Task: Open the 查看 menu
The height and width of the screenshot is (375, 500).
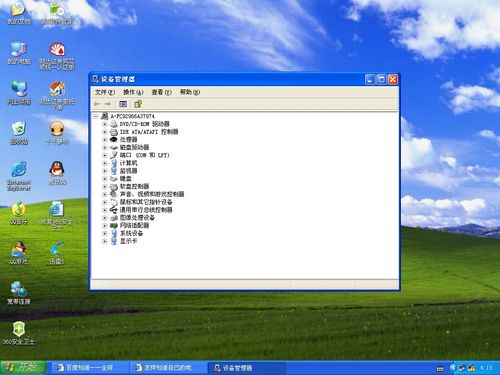Action: [x=161, y=92]
